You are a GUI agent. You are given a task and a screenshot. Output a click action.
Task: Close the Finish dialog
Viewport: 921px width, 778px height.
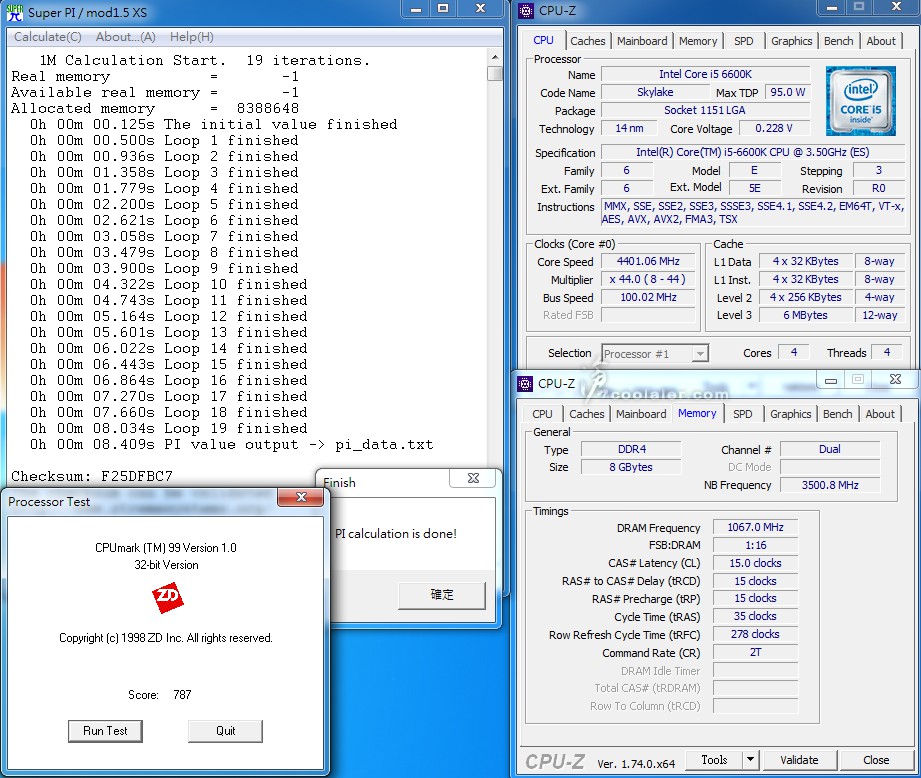tap(473, 478)
